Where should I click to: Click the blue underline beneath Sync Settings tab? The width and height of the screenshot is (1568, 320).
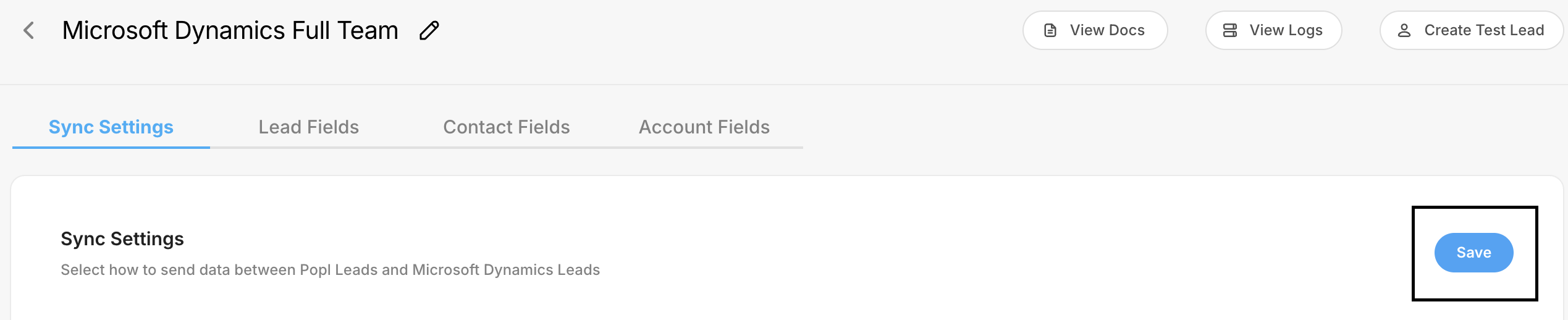coord(111,148)
